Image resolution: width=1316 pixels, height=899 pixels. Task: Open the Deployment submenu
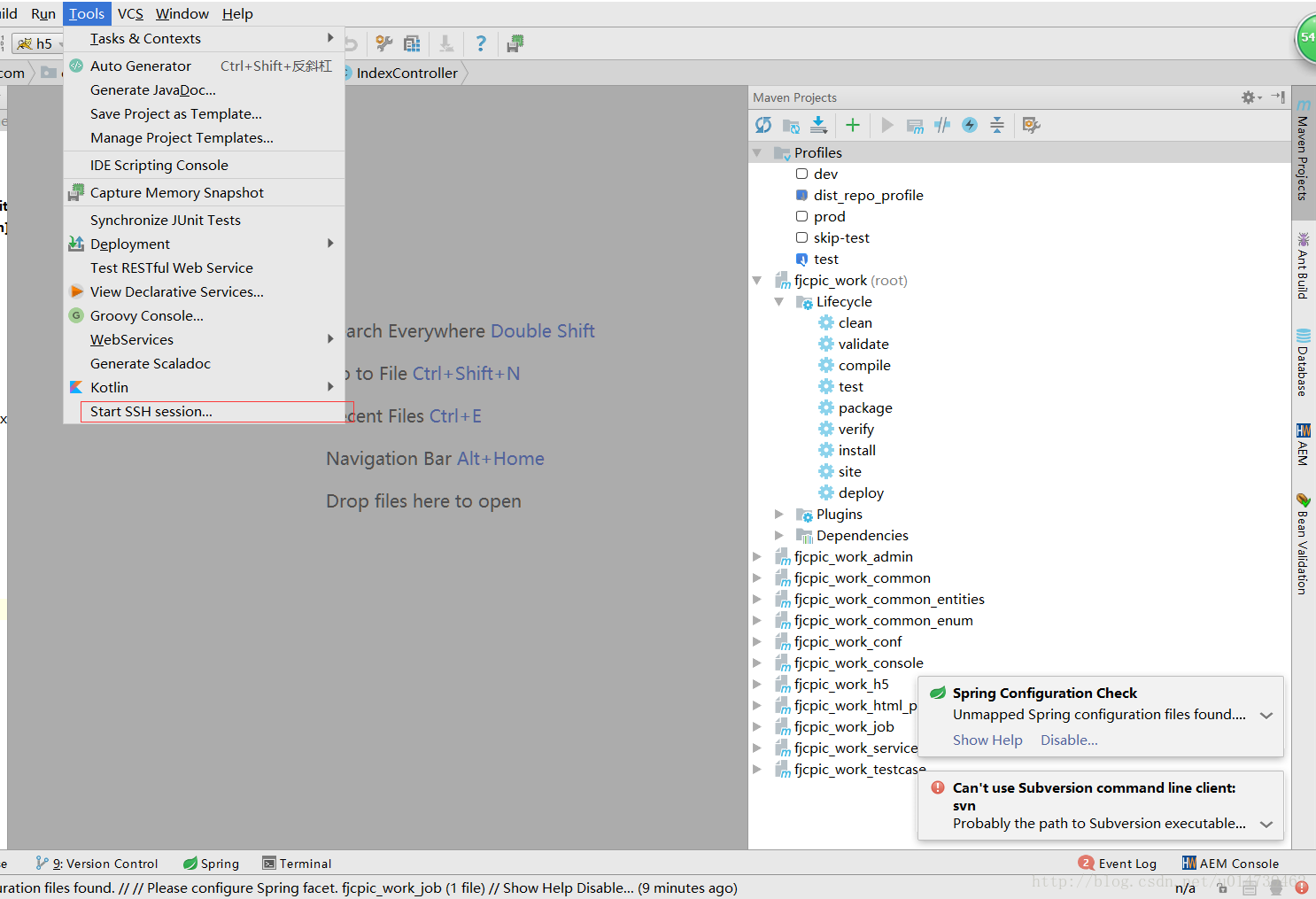point(204,244)
